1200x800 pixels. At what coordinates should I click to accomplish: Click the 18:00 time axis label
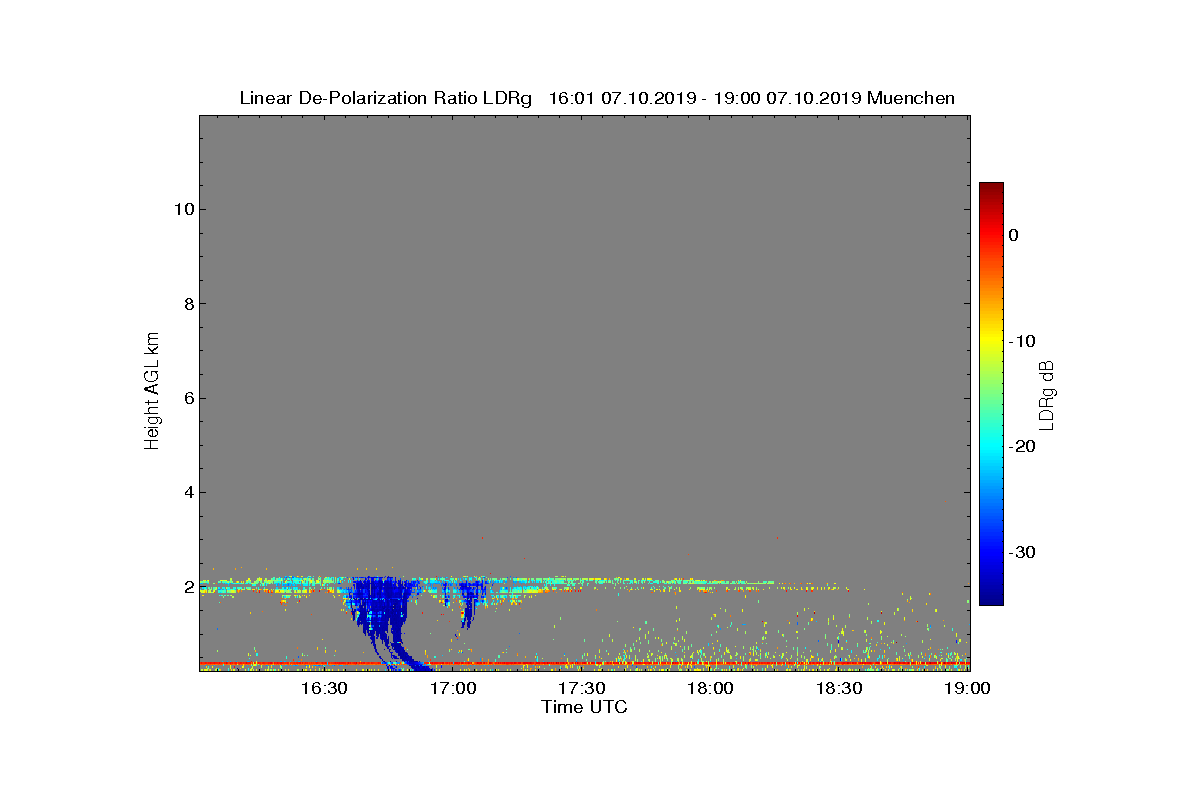[x=710, y=689]
